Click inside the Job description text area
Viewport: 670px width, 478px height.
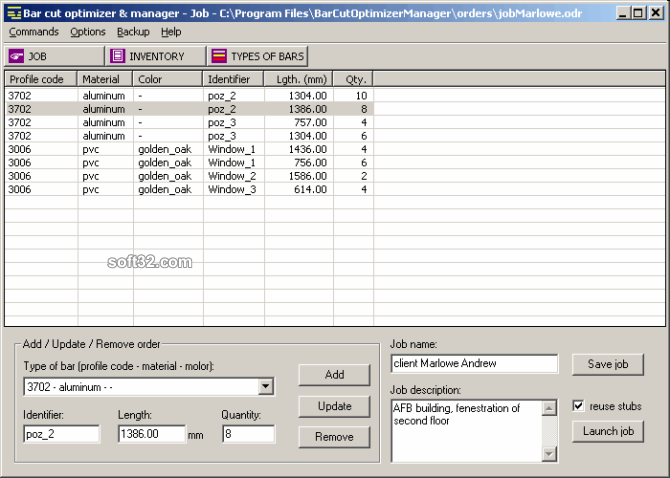pyautogui.click(x=467, y=431)
